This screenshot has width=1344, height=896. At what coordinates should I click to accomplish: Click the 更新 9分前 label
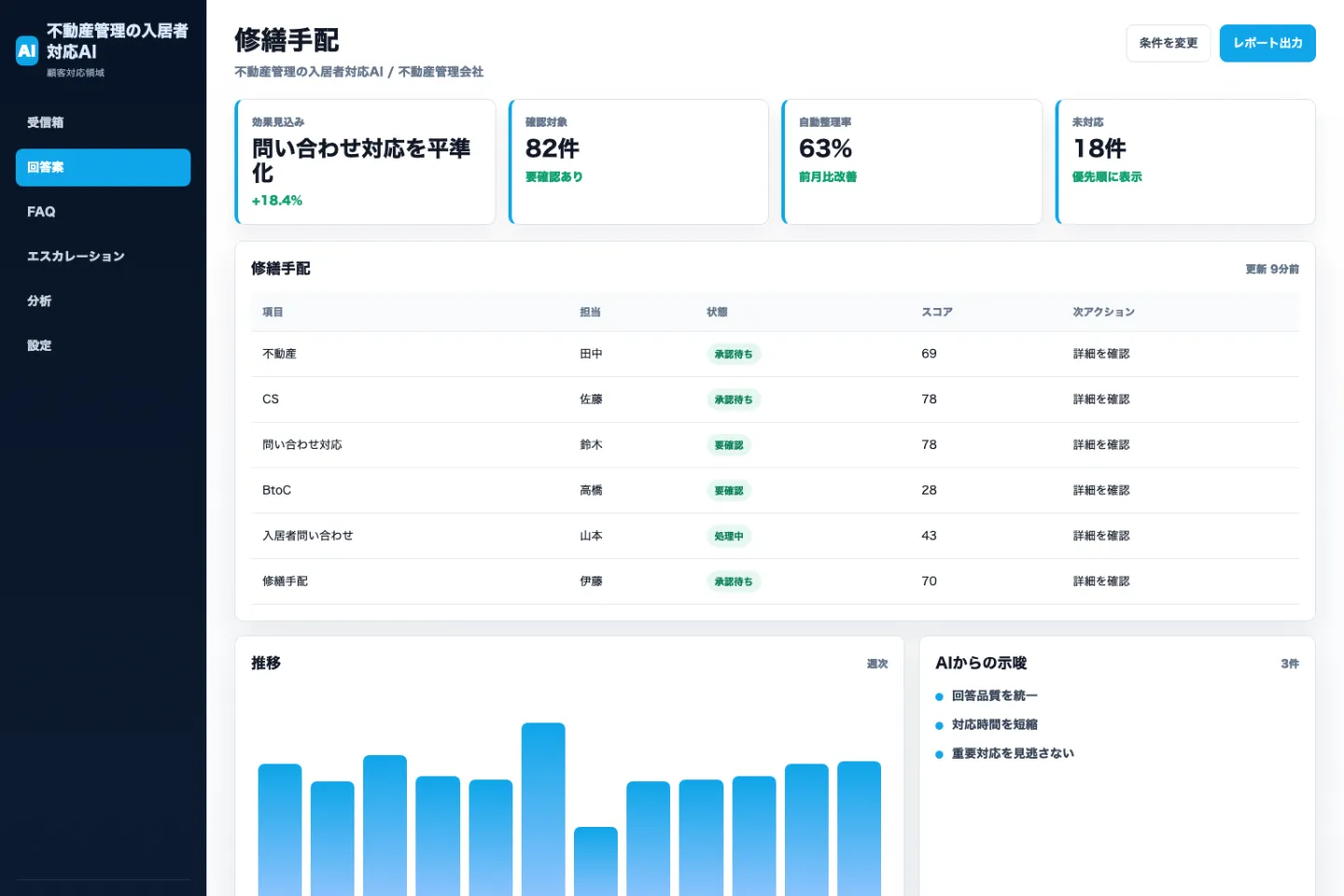[x=1271, y=269]
